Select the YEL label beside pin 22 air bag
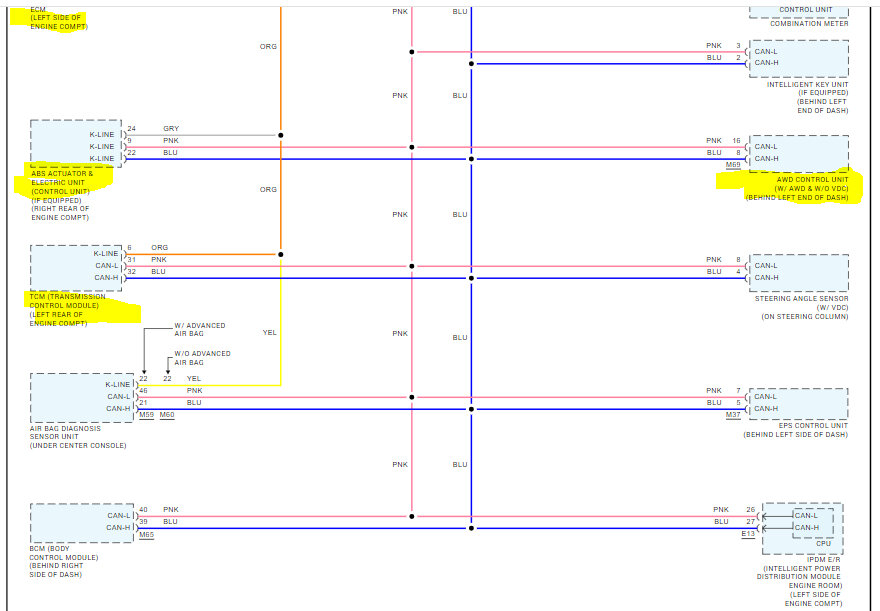The height and width of the screenshot is (611, 880). 194,378
